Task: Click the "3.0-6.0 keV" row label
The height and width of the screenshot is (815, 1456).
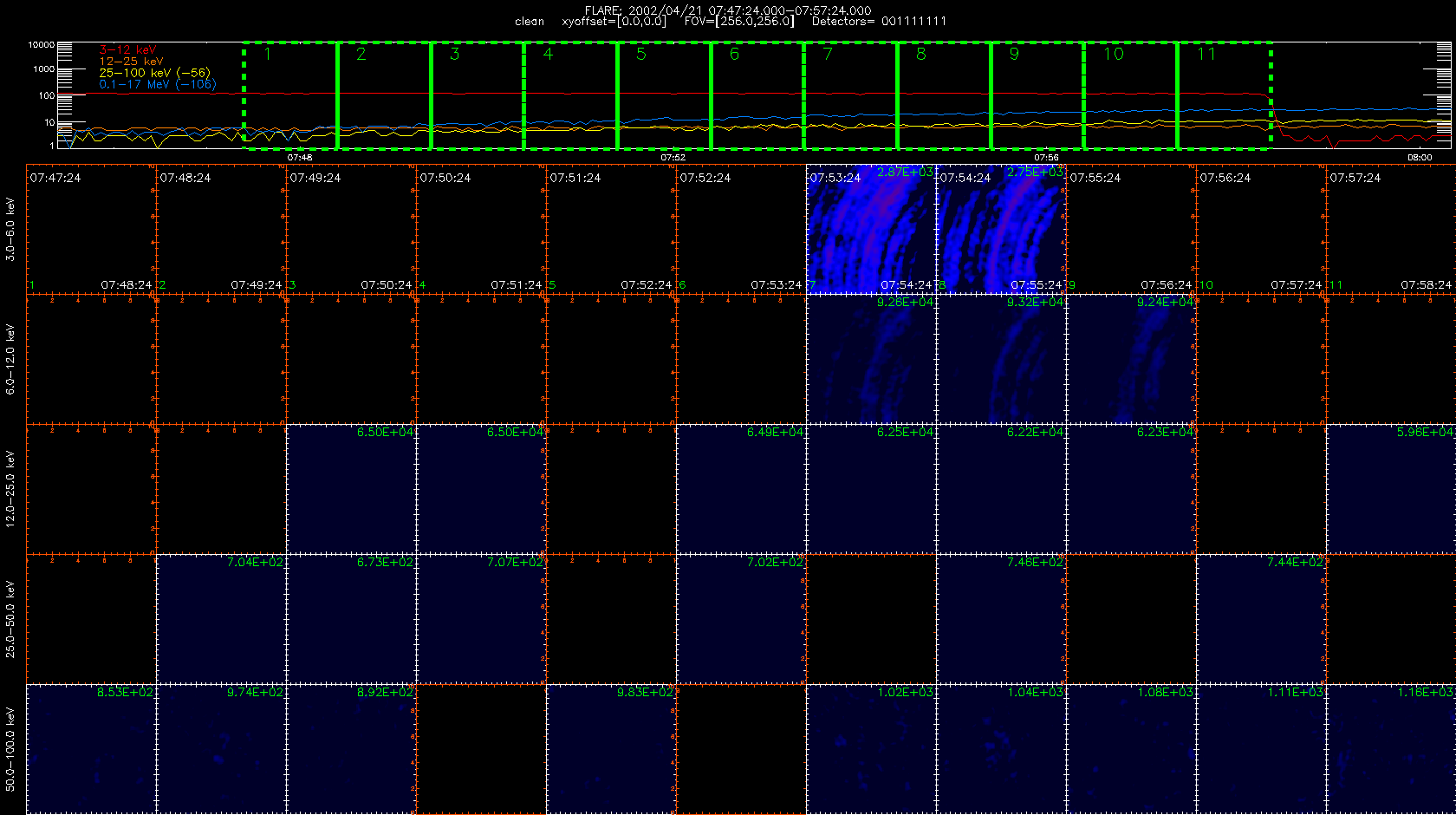Action: coord(10,230)
